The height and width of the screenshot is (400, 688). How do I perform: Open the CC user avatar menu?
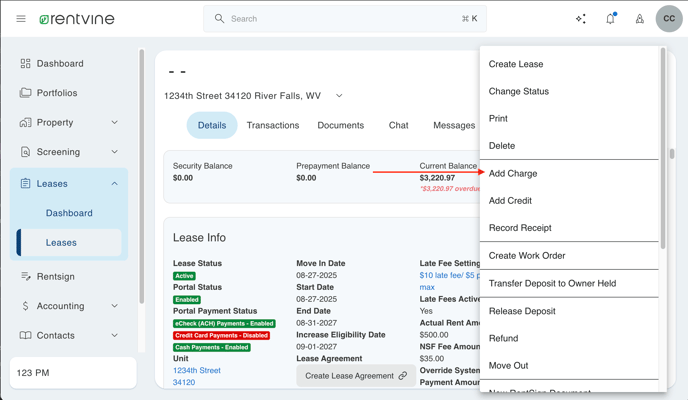pyautogui.click(x=669, y=19)
